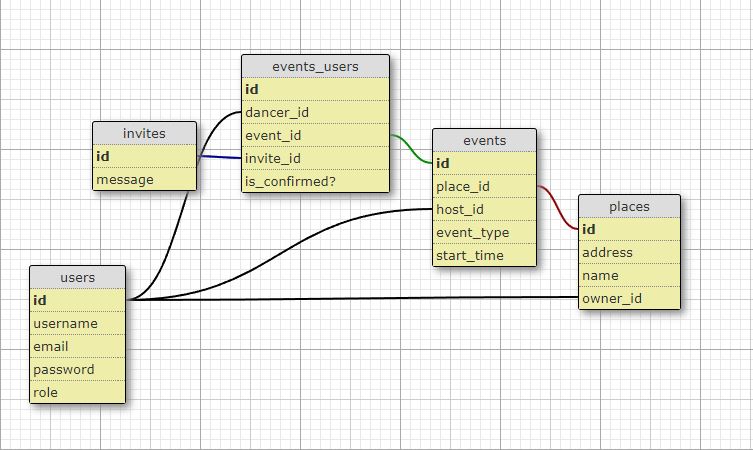Viewport: 753px width, 450px height.
Task: Click the invite_id row in events_users
Action: 316,158
